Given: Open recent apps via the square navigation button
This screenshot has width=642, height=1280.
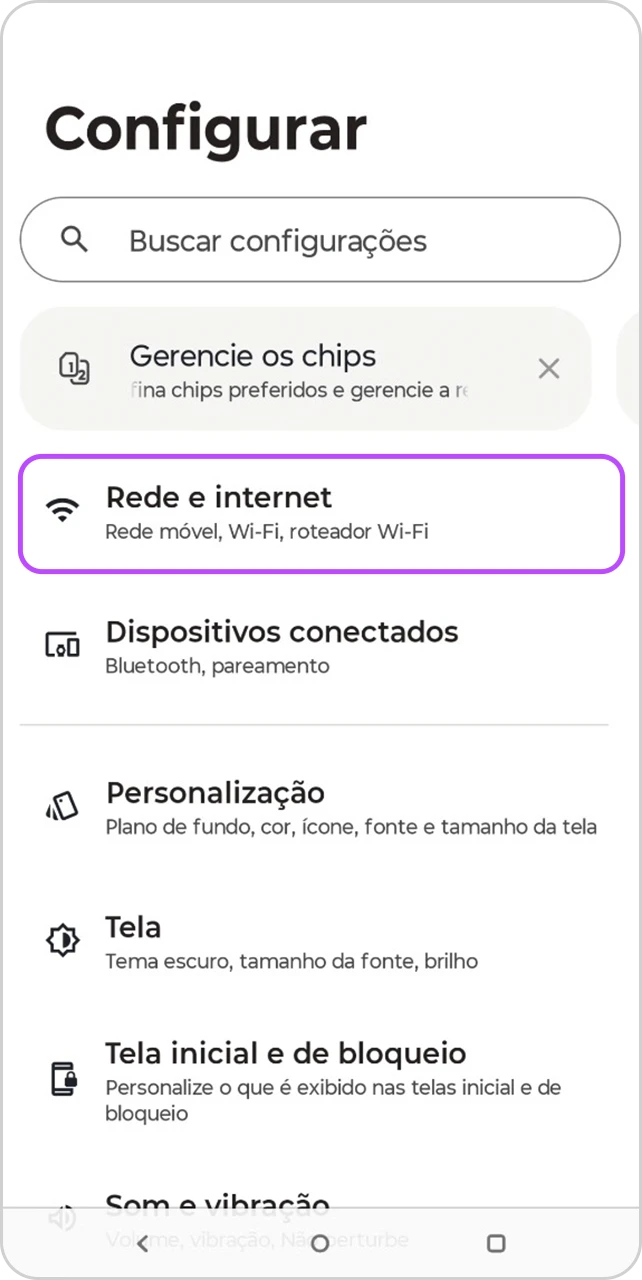Looking at the screenshot, I should pos(496,1243).
